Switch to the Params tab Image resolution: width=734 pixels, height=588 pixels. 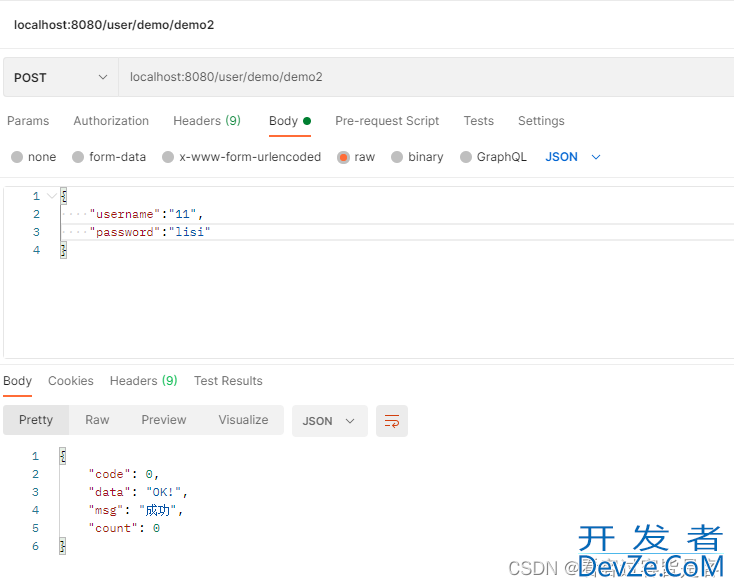click(x=28, y=121)
